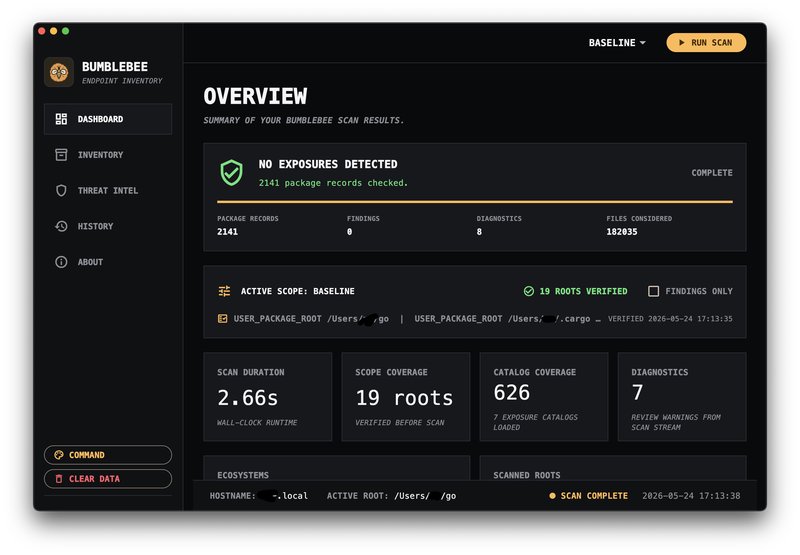Open the Threat Intel section
Screen dimensions: 800x555
click(108, 191)
